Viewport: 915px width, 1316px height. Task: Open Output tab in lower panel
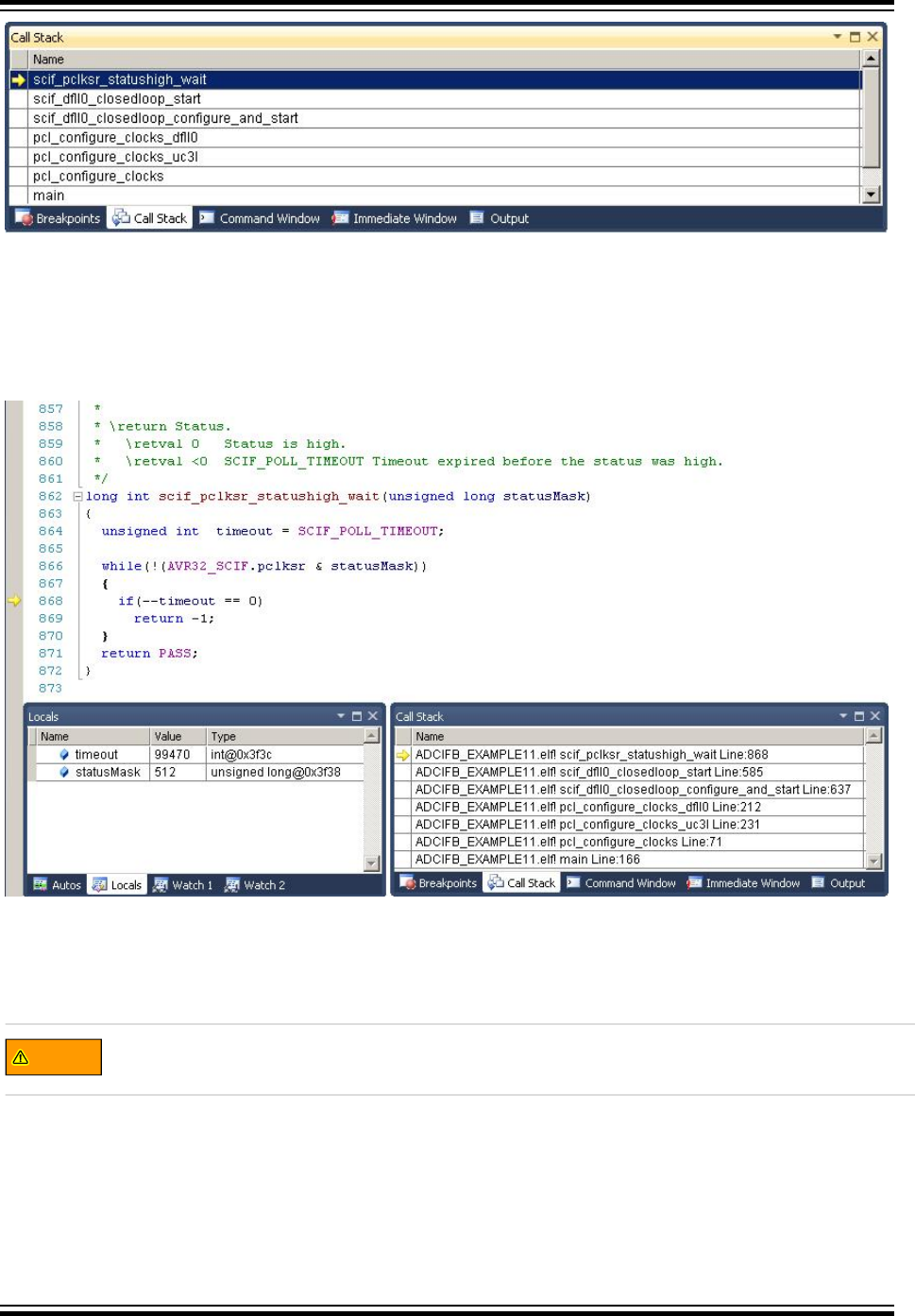click(839, 883)
